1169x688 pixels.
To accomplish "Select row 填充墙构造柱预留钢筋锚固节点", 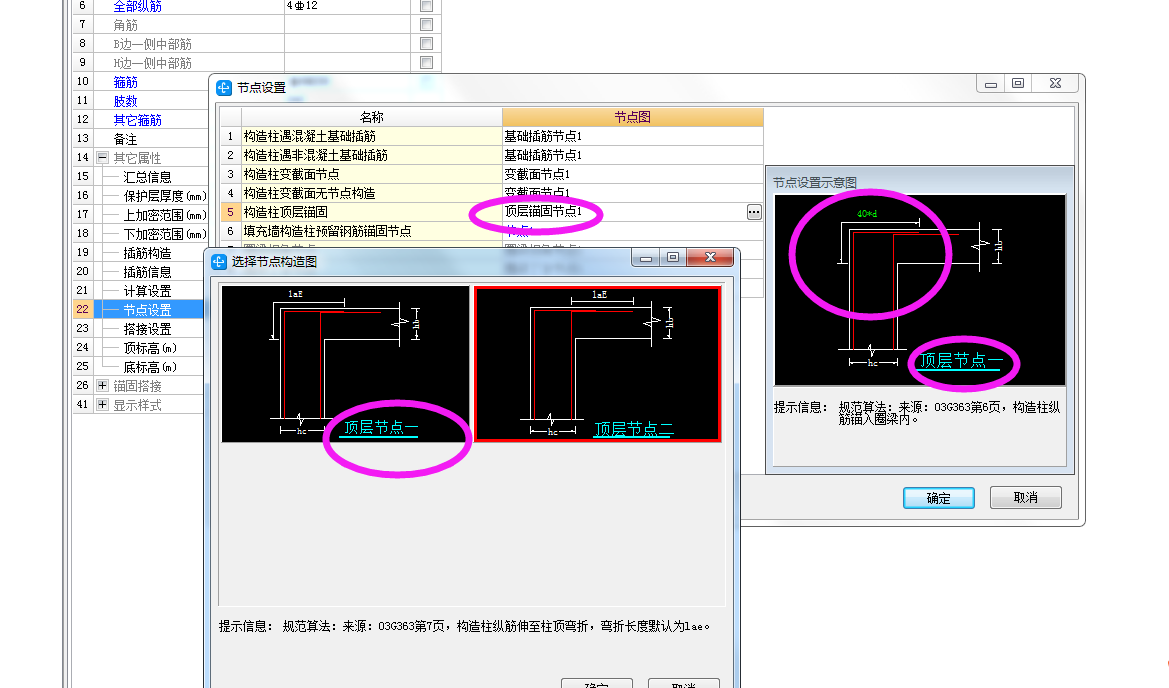I will tap(371, 231).
